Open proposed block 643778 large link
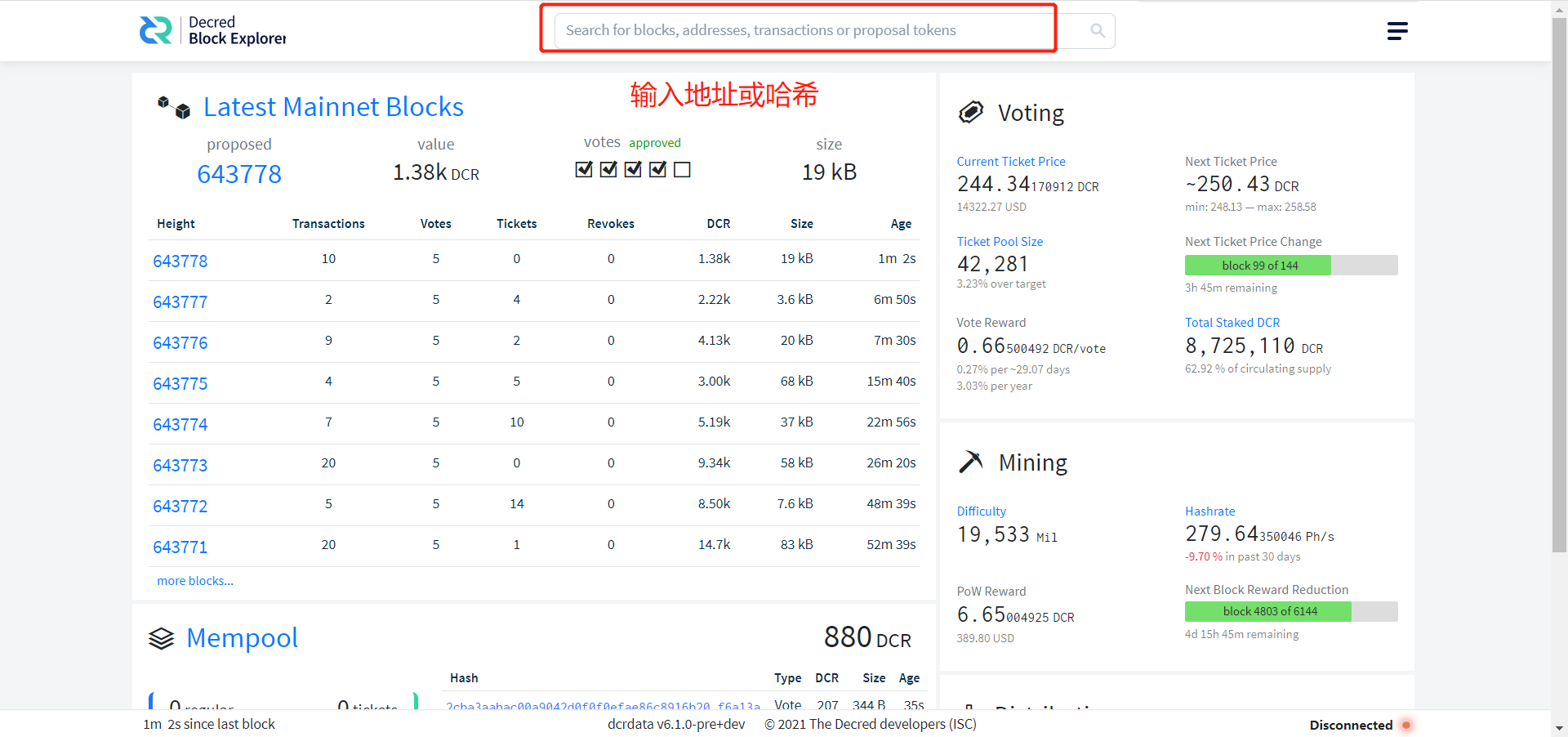Image resolution: width=1568 pixels, height=737 pixels. (x=239, y=174)
